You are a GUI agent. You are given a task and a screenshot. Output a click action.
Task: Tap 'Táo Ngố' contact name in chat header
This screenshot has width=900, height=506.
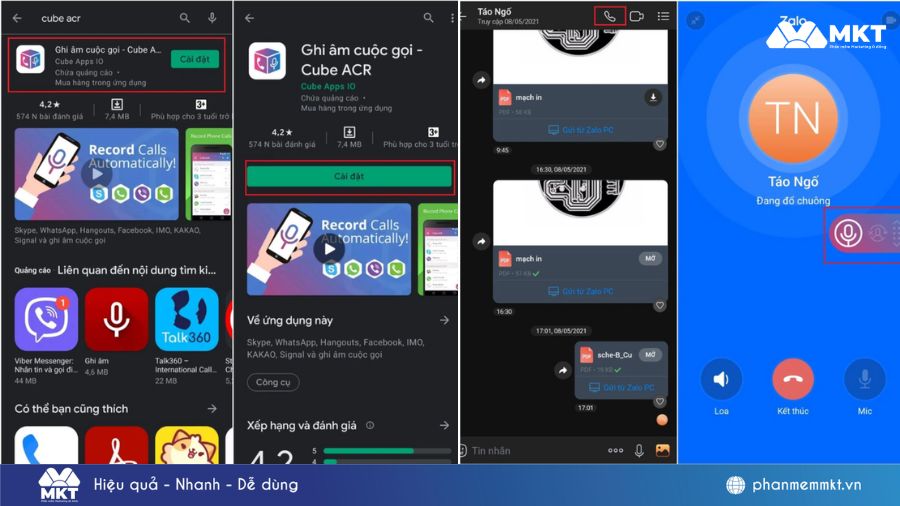(x=494, y=11)
